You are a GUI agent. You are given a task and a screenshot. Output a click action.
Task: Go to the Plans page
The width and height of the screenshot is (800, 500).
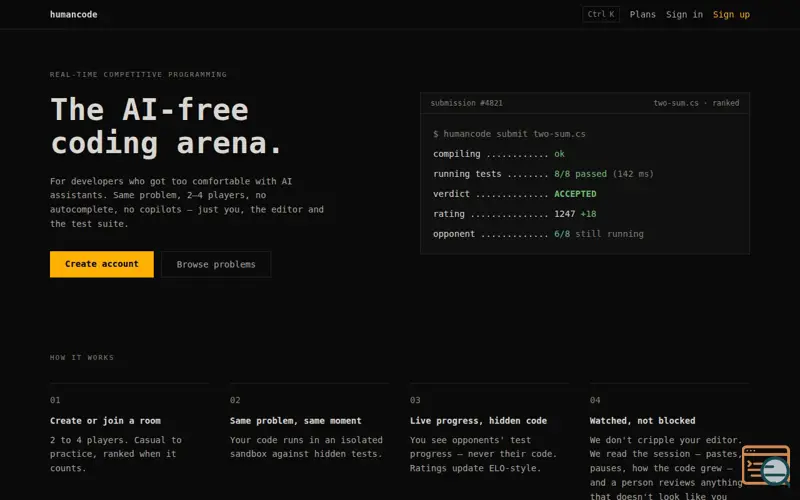642,14
